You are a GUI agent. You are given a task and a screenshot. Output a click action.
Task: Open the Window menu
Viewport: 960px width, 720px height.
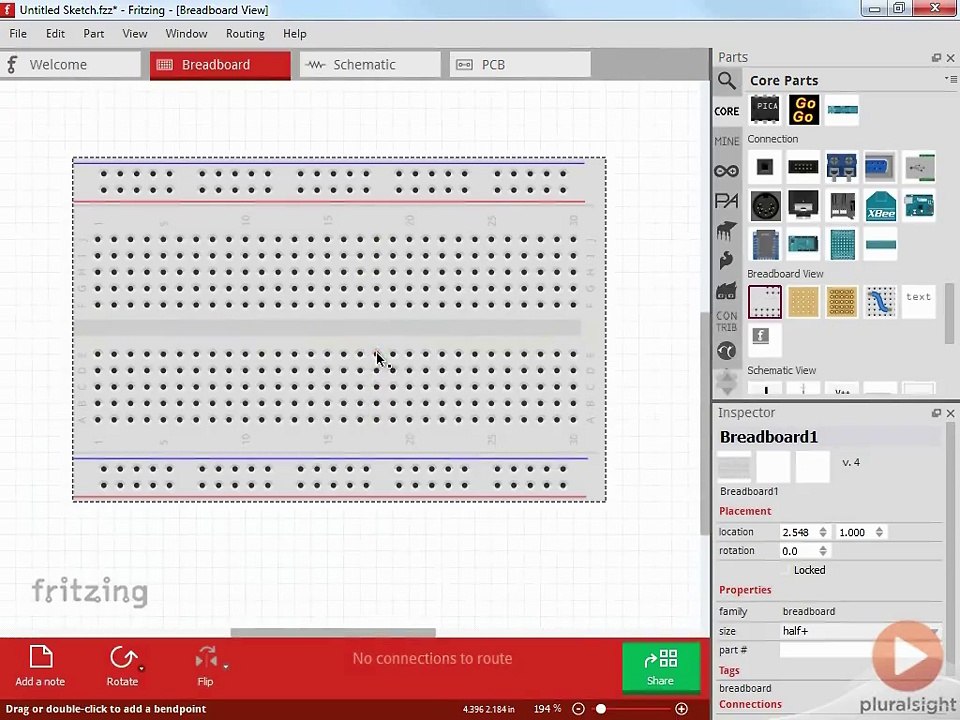(186, 34)
